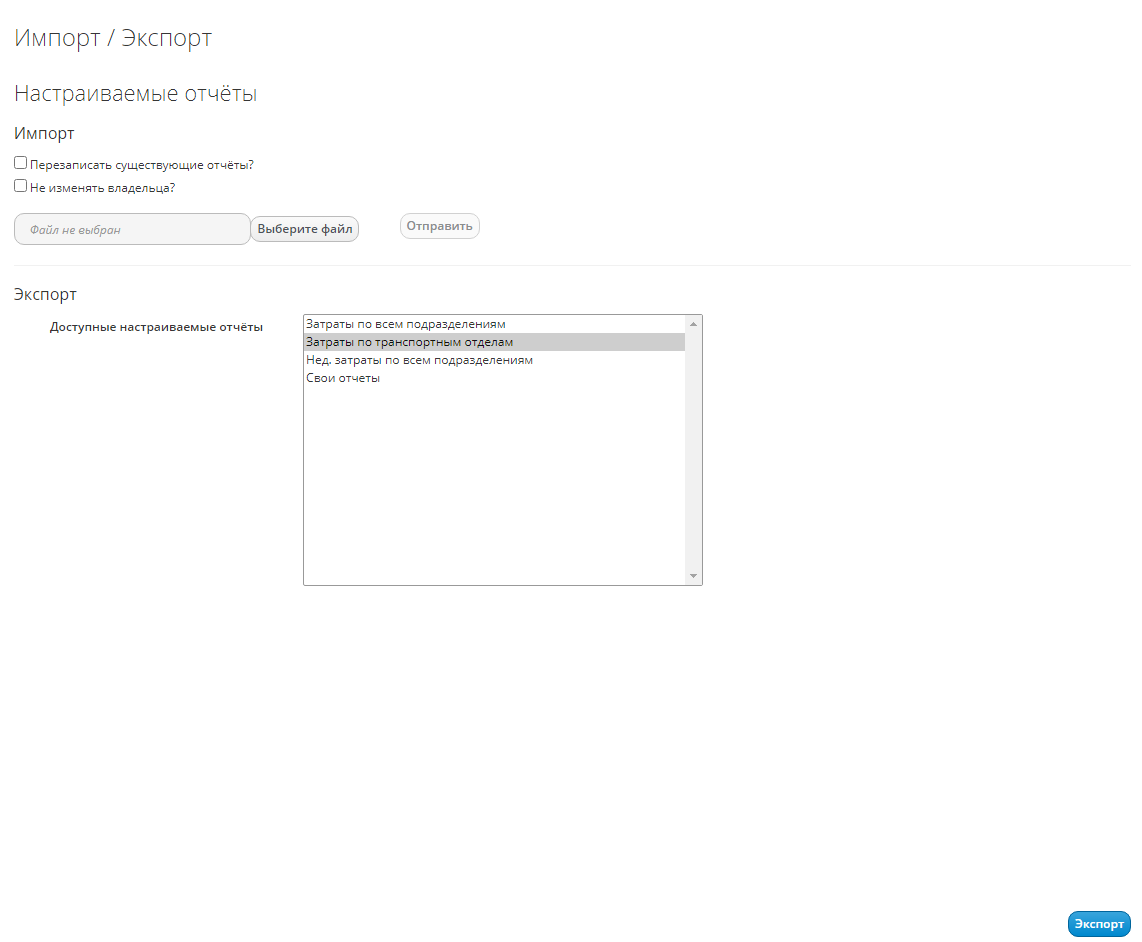Click the "Доступные настраиваемые отчёты" label
The height and width of the screenshot is (942, 1142).
point(156,327)
